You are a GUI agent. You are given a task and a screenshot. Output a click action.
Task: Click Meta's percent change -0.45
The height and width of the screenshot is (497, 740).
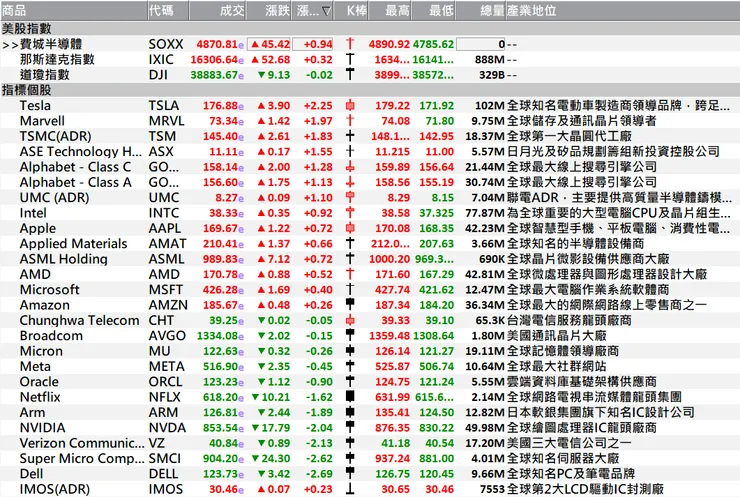(319, 366)
